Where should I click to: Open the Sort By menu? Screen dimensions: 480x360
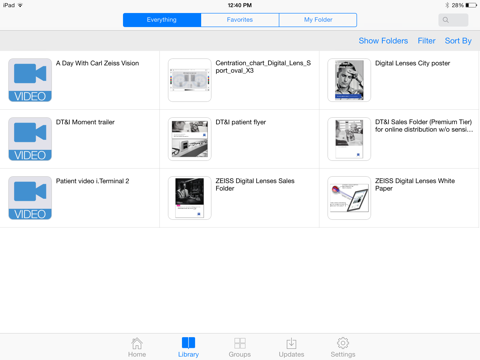pyautogui.click(x=458, y=41)
